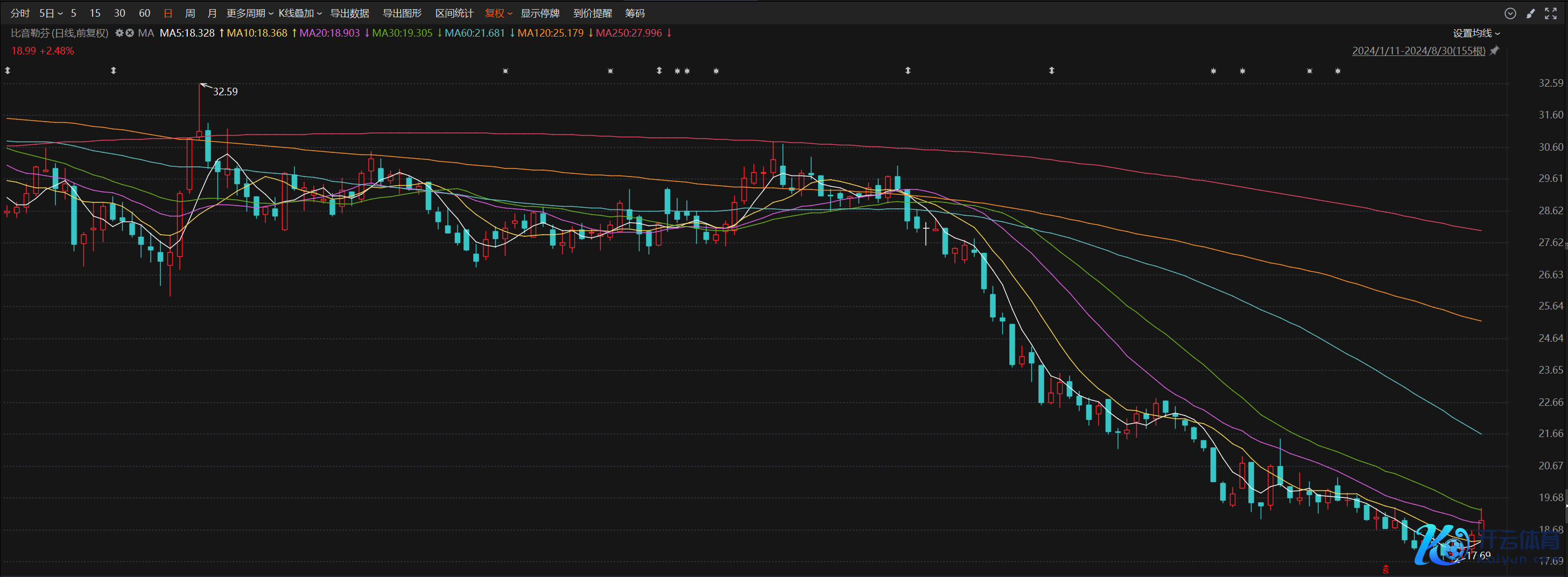Click the 23.65 price axis label
Image resolution: width=1568 pixels, height=577 pixels.
1550,370
